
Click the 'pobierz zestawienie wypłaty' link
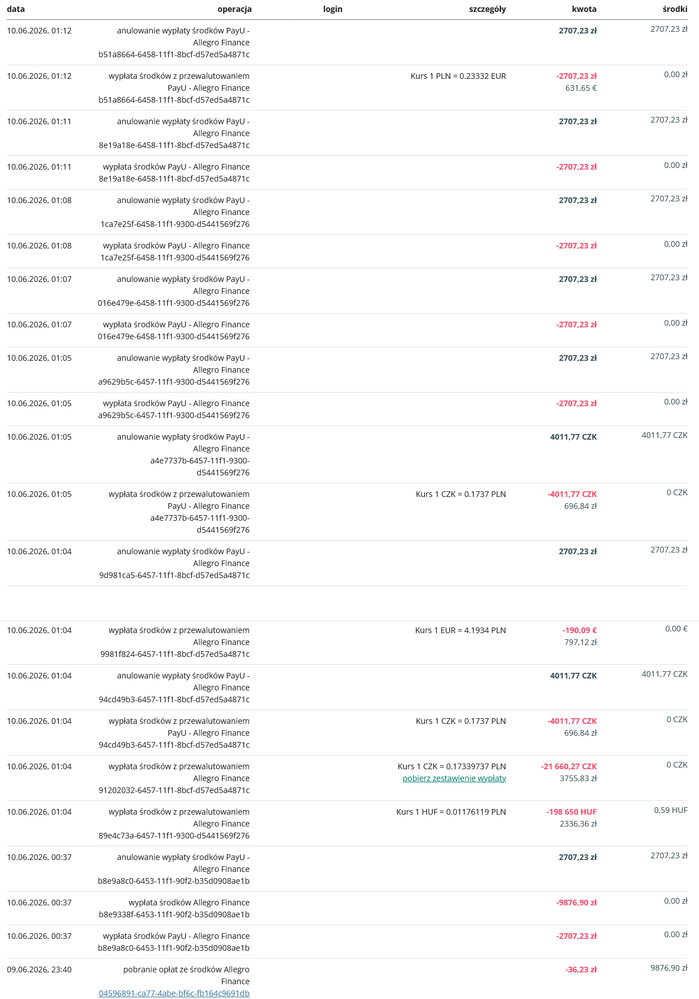[454, 779]
